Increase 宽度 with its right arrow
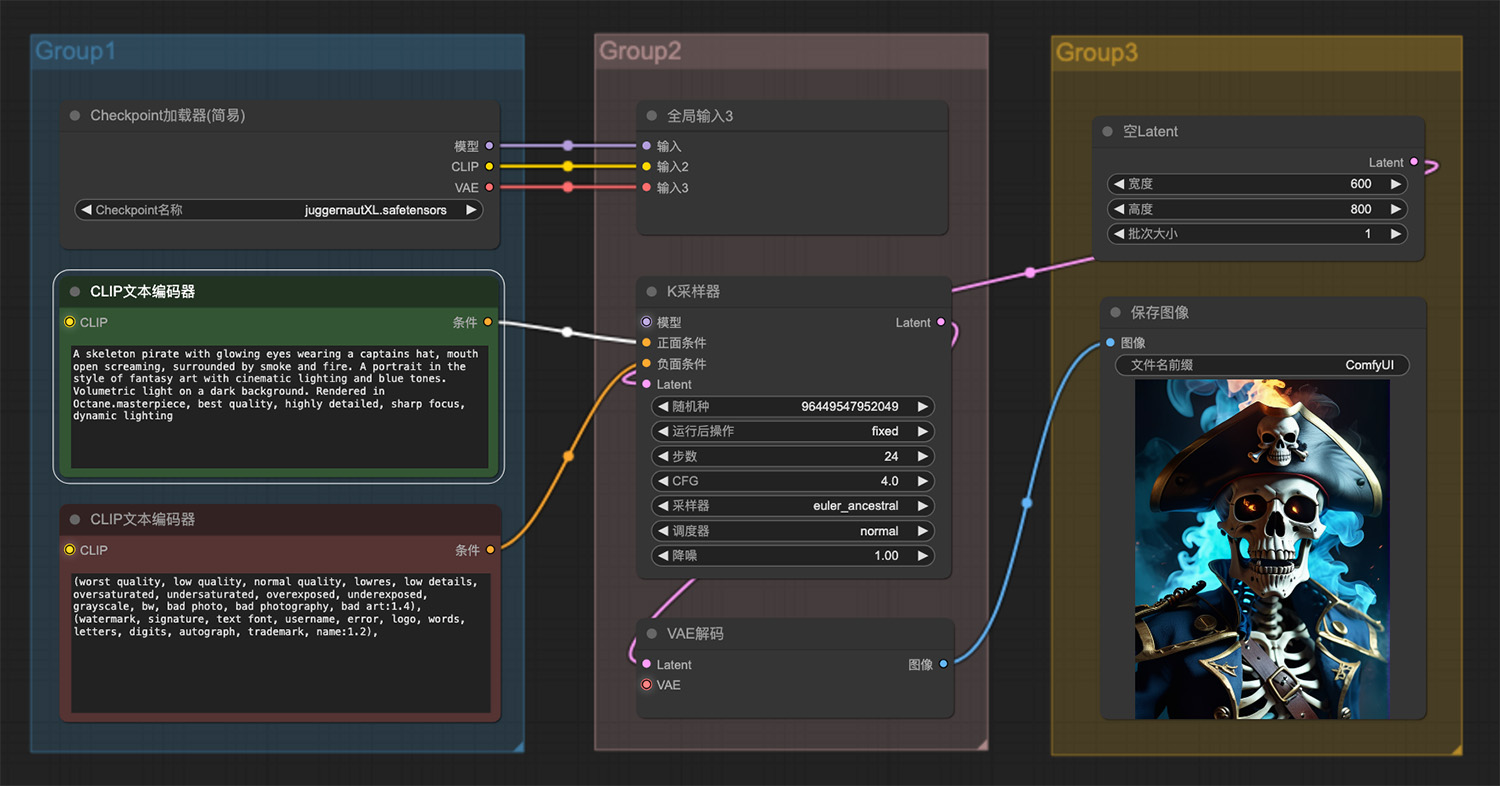 coord(1395,184)
